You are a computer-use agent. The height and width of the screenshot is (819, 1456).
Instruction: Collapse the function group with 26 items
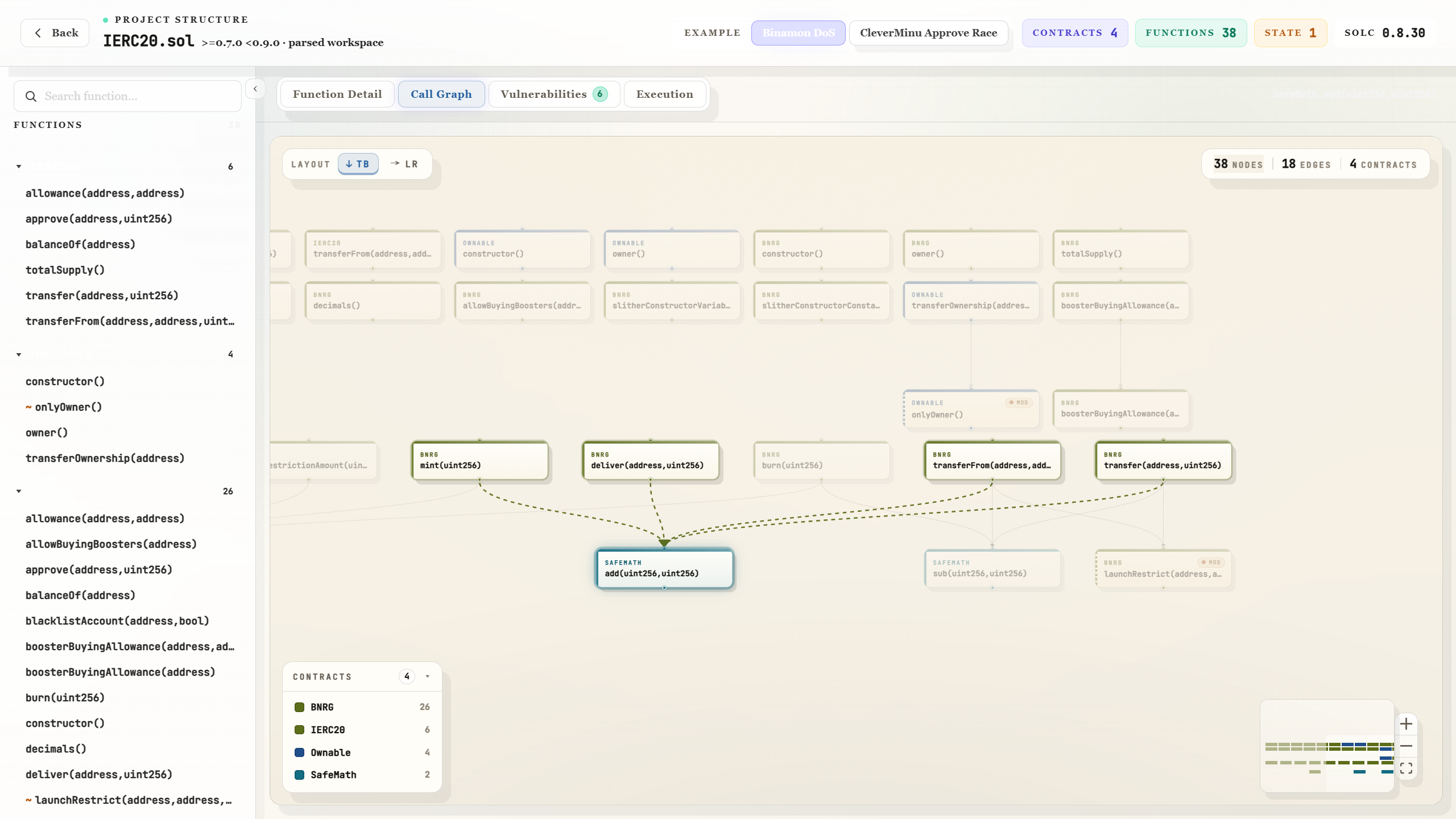[x=19, y=491]
